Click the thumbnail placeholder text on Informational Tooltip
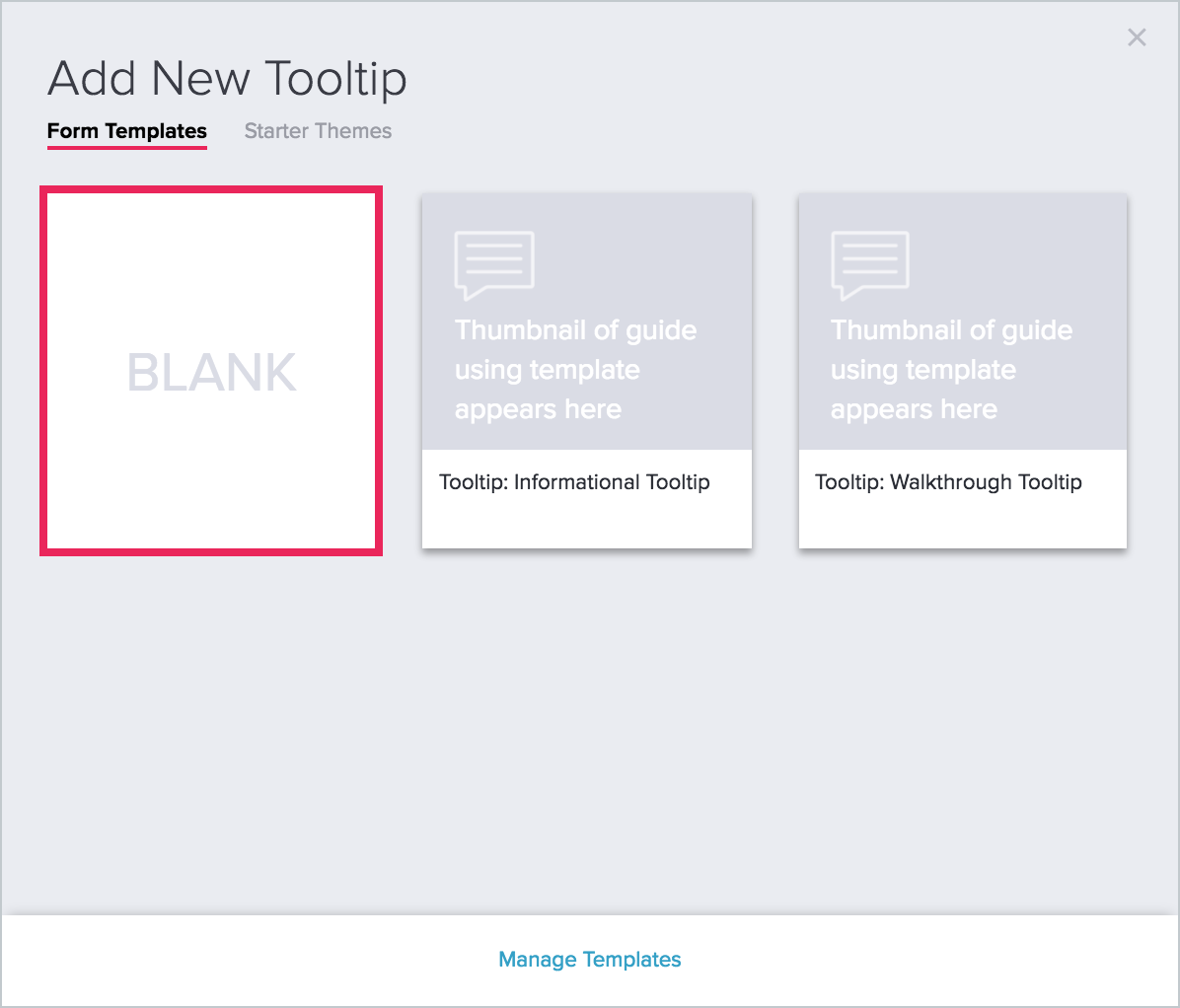Image resolution: width=1180 pixels, height=1008 pixels. coord(575,369)
